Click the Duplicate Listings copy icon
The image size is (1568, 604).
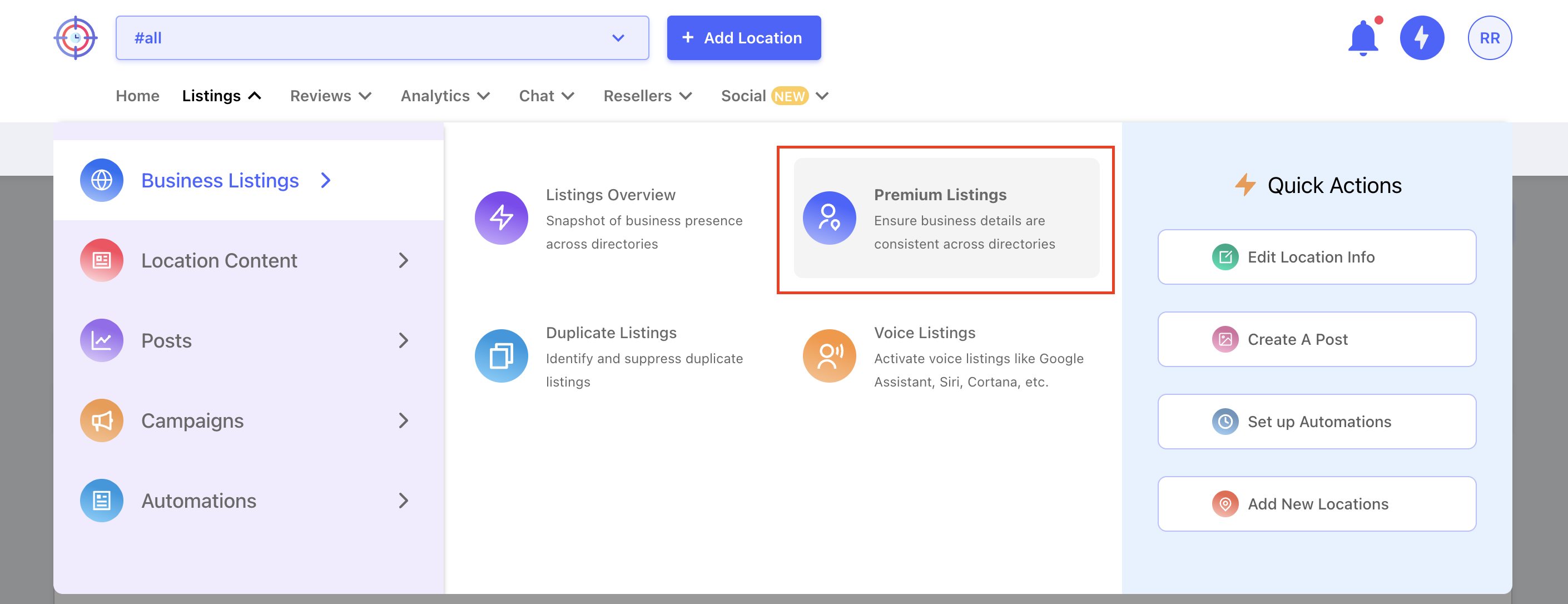pos(501,355)
